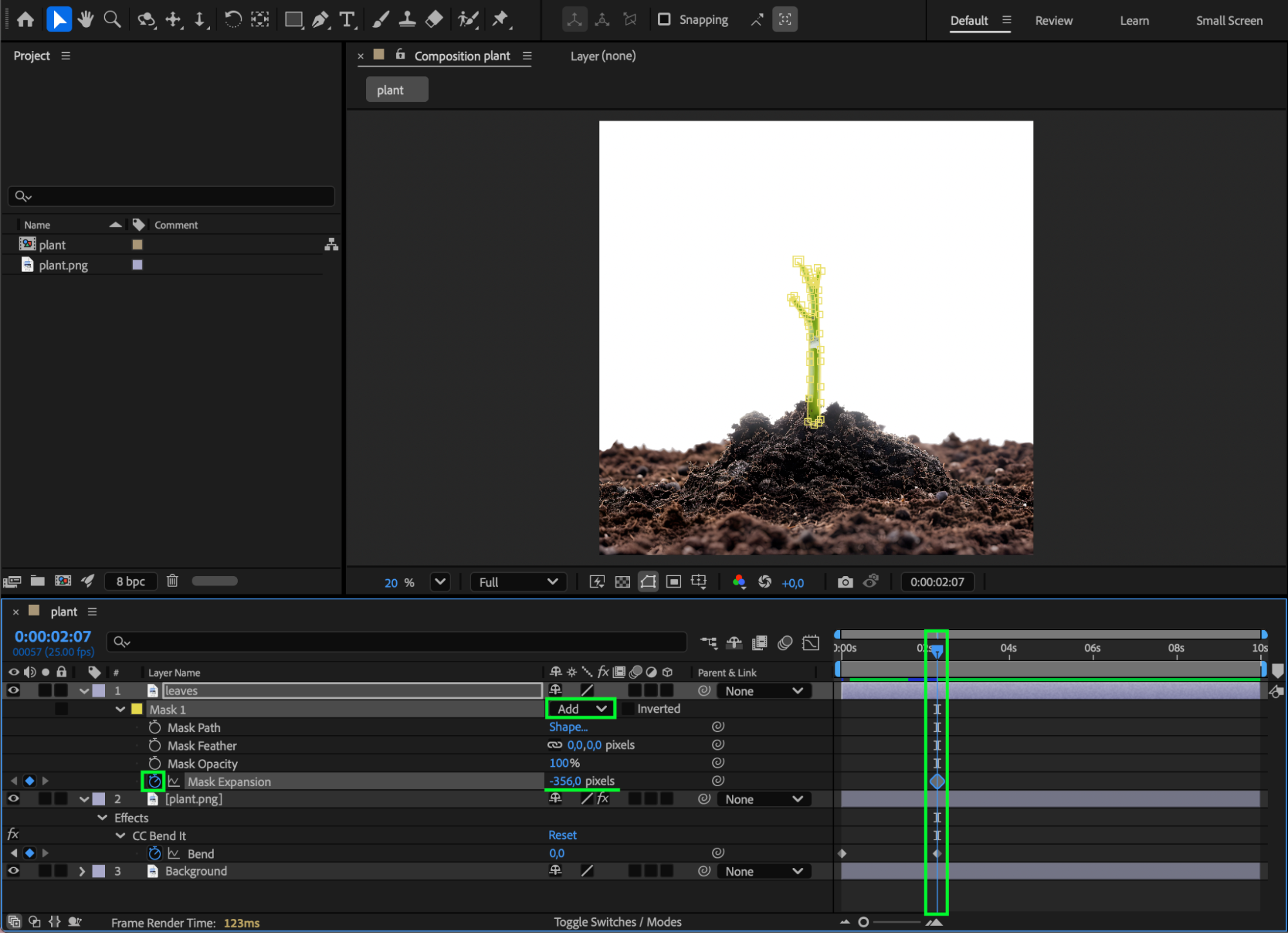1288x933 pixels.
Task: Click the Mask Expansion keyframe diamond
Action: point(937,782)
